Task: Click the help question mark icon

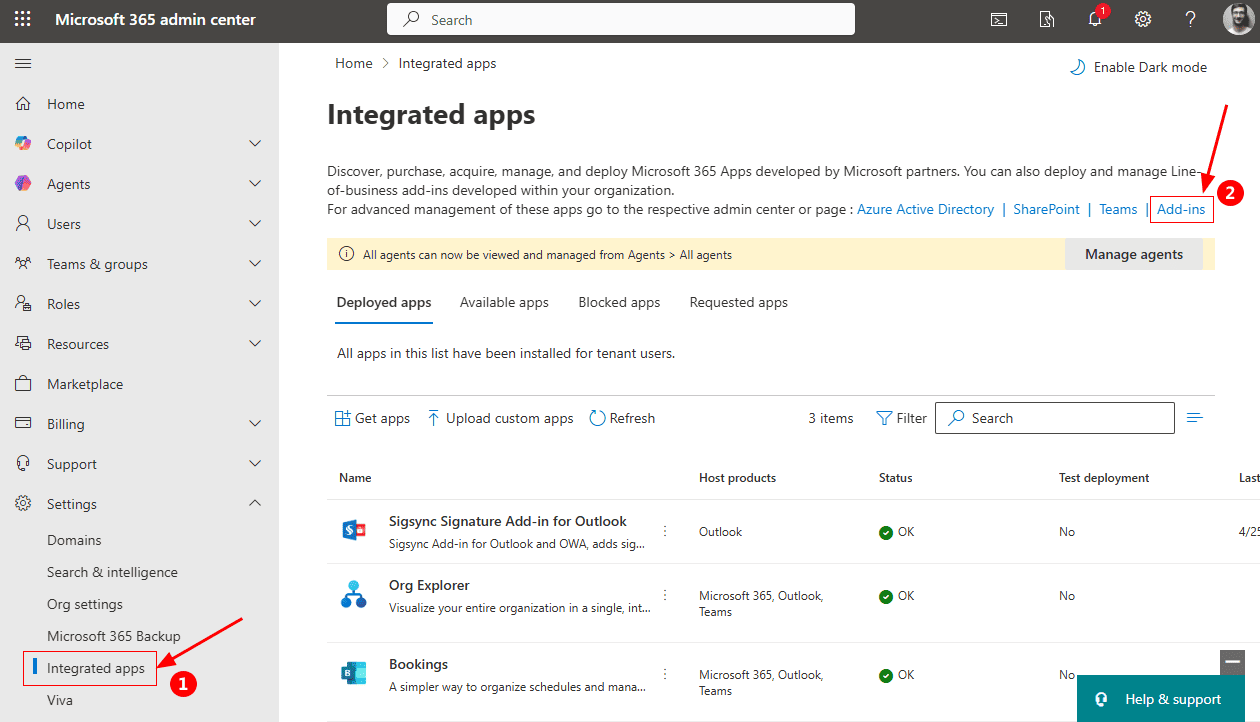Action: (1190, 20)
